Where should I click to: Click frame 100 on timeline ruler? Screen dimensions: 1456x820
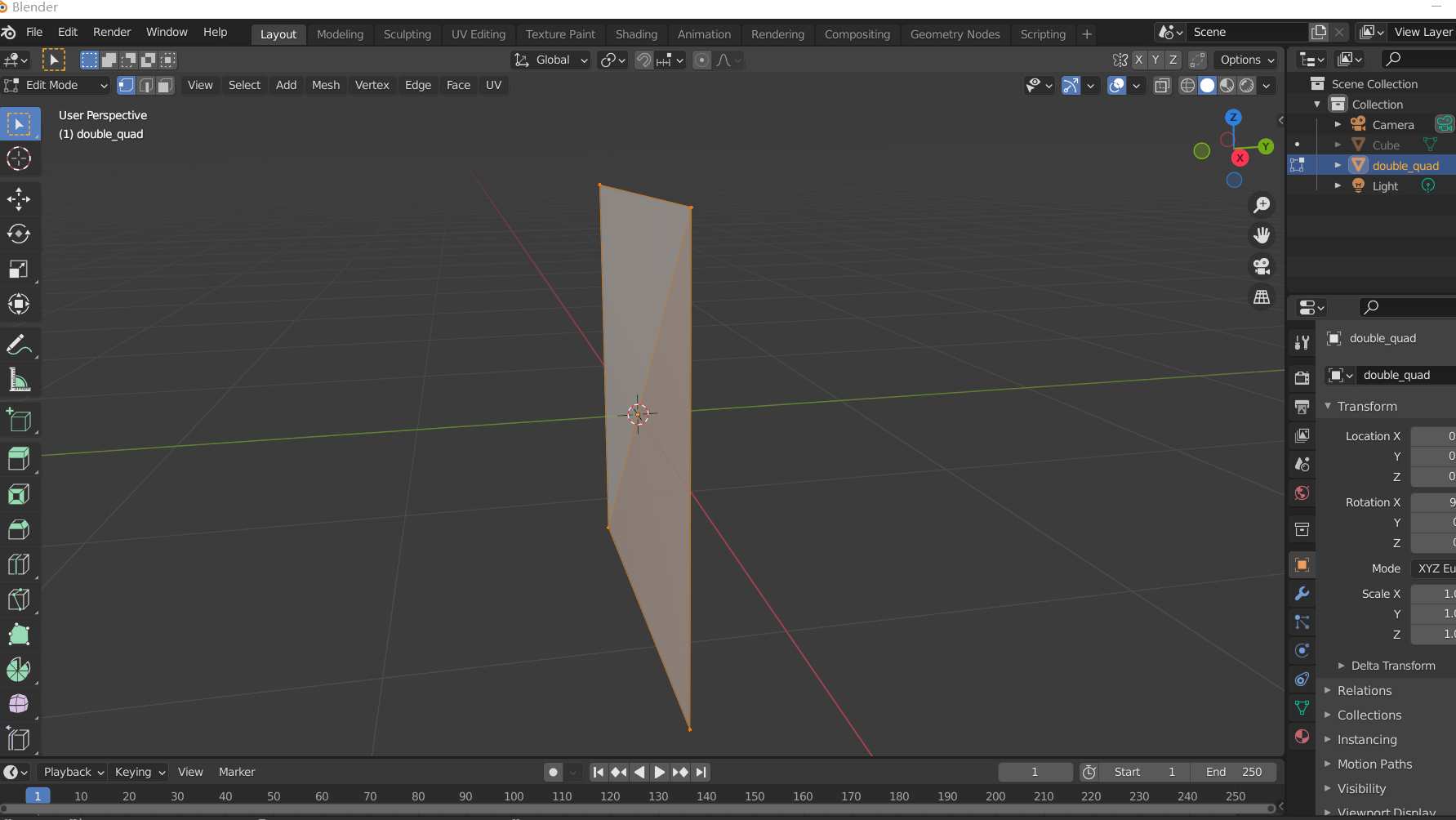[x=514, y=796]
